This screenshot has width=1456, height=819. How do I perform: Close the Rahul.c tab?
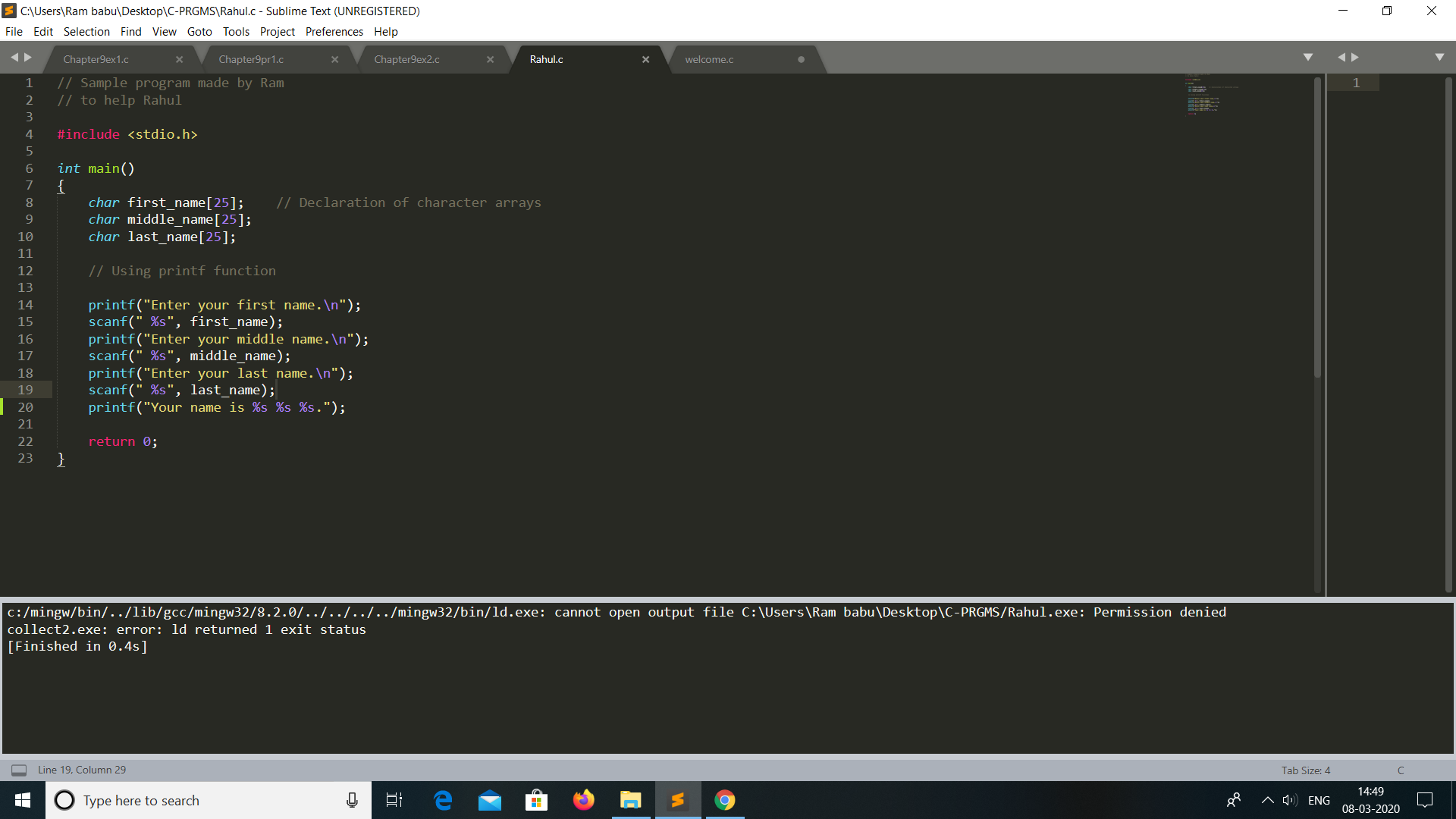(x=646, y=59)
